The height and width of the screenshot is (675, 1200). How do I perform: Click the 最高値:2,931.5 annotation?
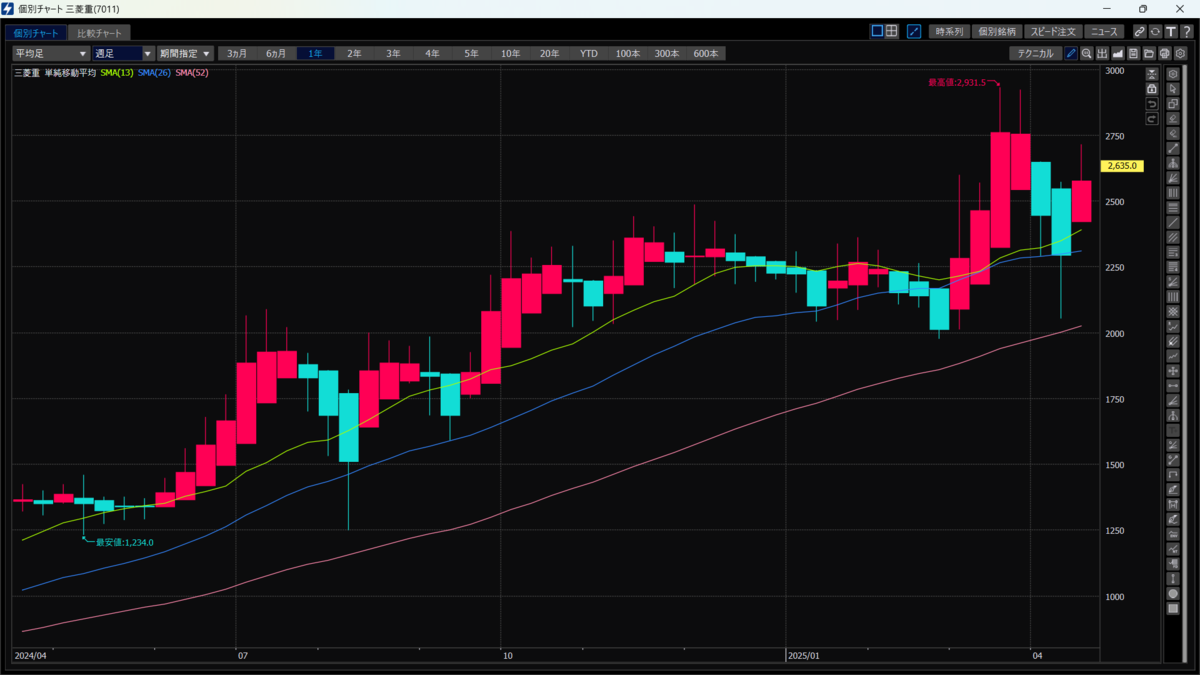[957, 83]
